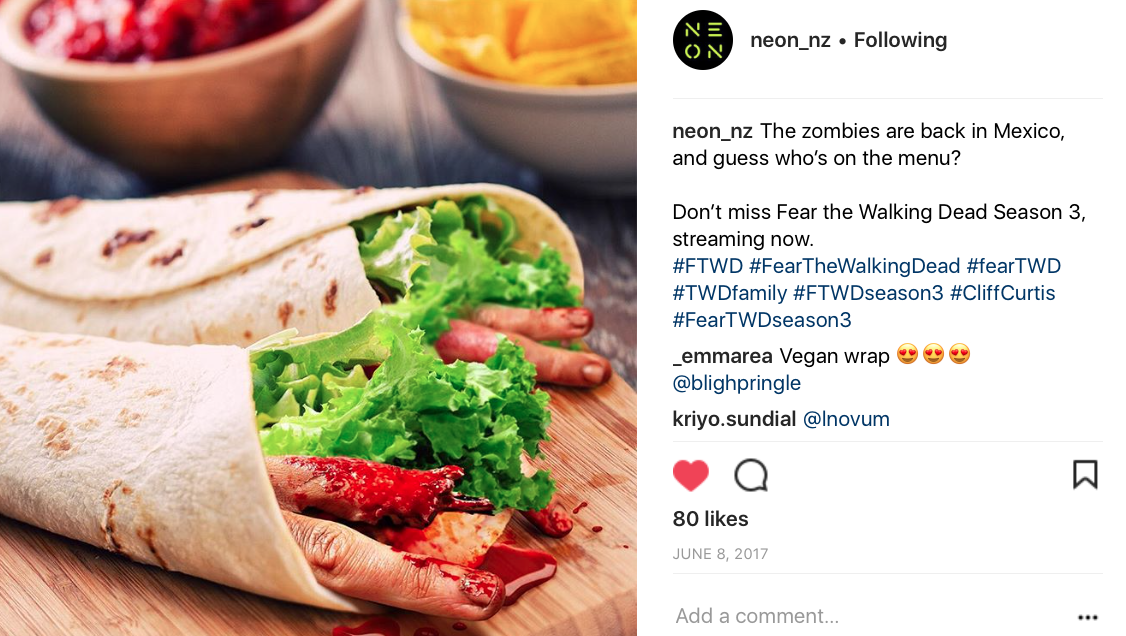Open comments with the speech bubble icon
The image size is (1126, 636).
coord(751,475)
